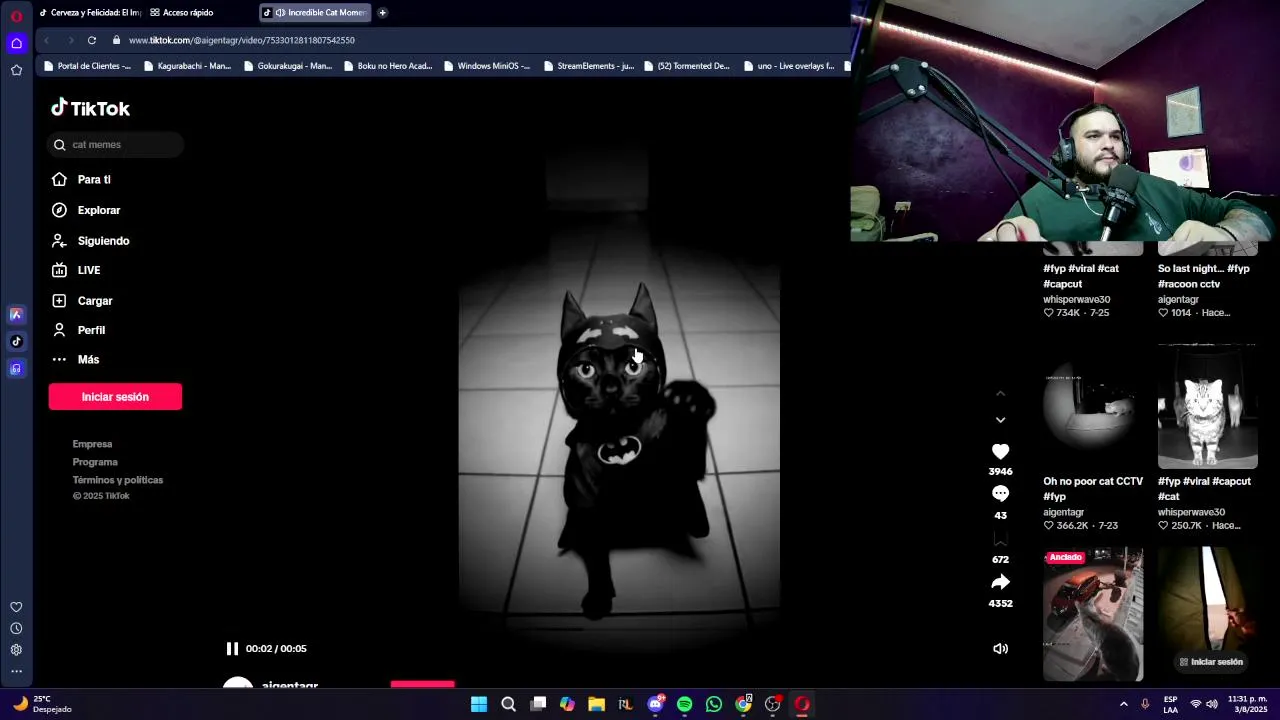Click the red Iniciar sesión button
1280x720 pixels.
[x=115, y=397]
